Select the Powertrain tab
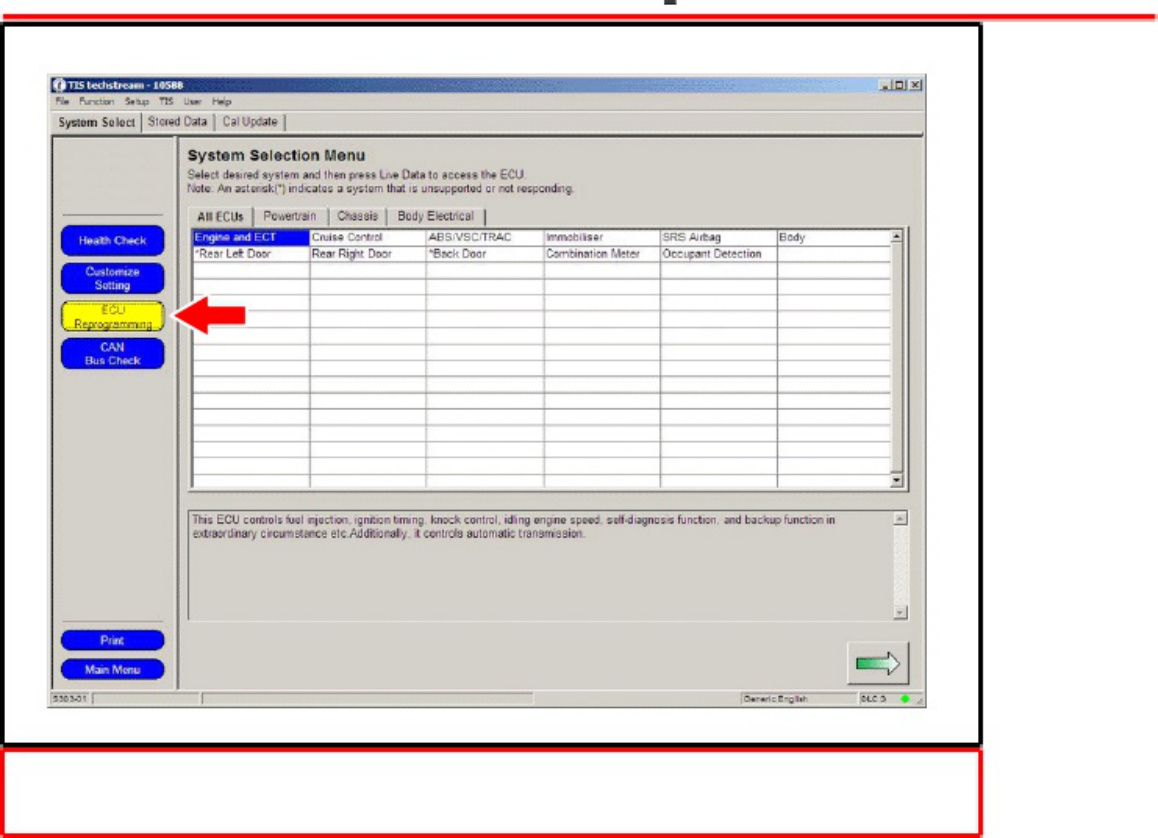Image resolution: width=1158 pixels, height=838 pixels. [290, 216]
